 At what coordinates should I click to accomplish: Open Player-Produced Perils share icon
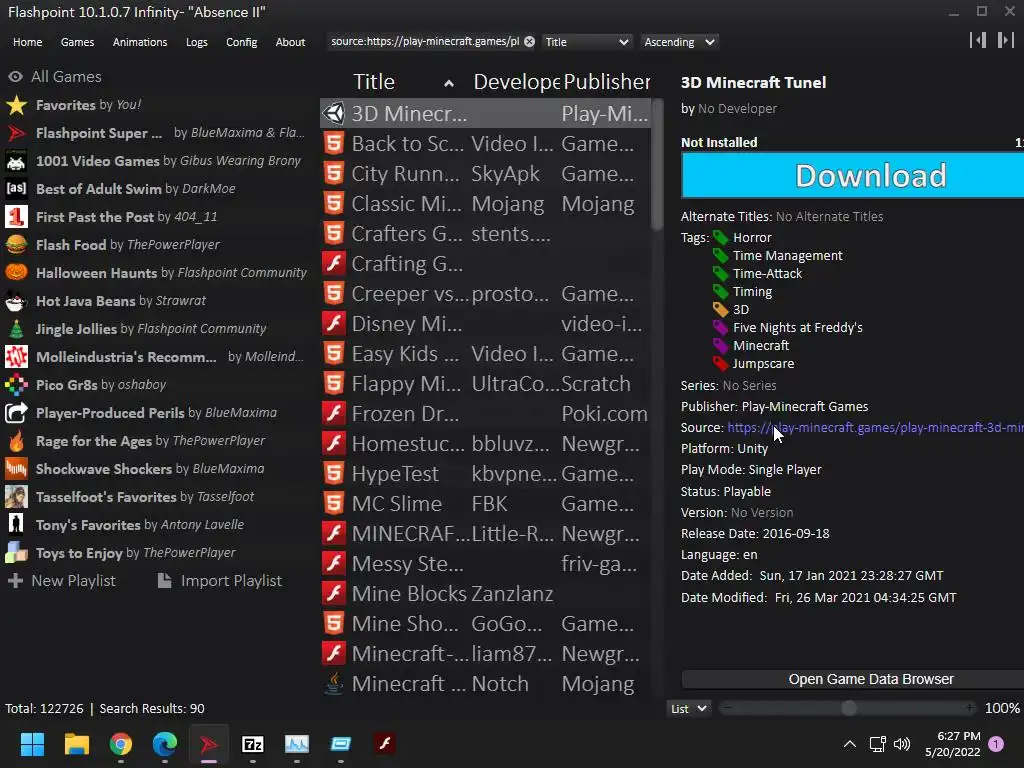[x=16, y=413]
